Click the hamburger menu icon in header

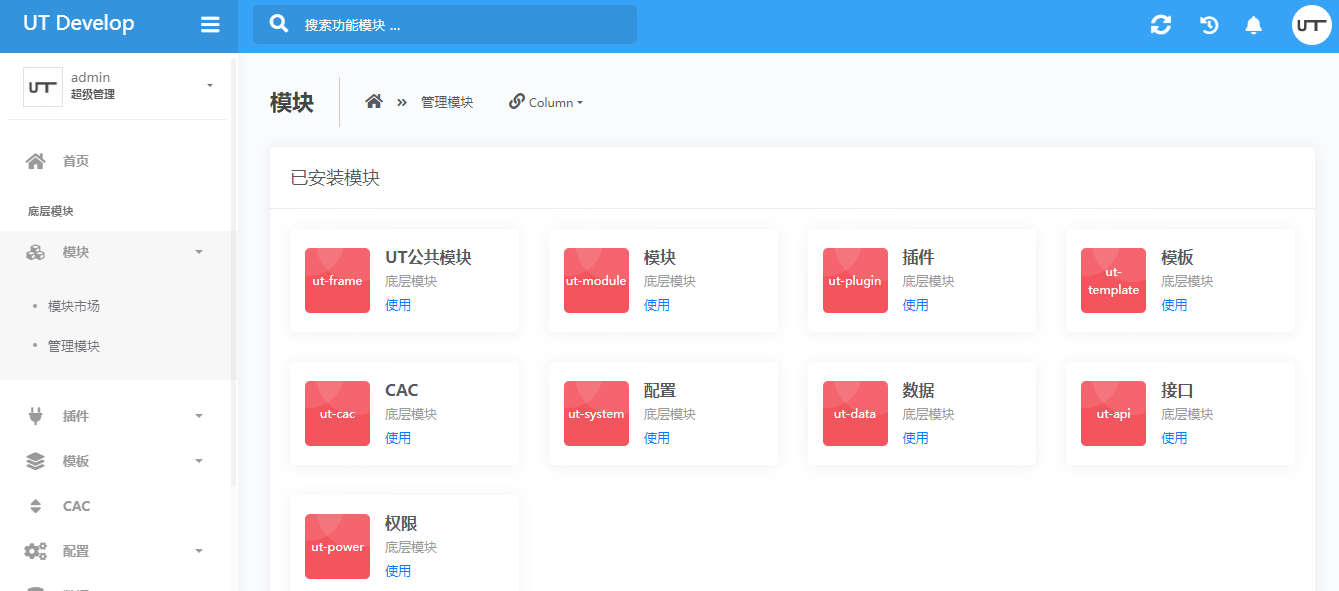tap(210, 25)
